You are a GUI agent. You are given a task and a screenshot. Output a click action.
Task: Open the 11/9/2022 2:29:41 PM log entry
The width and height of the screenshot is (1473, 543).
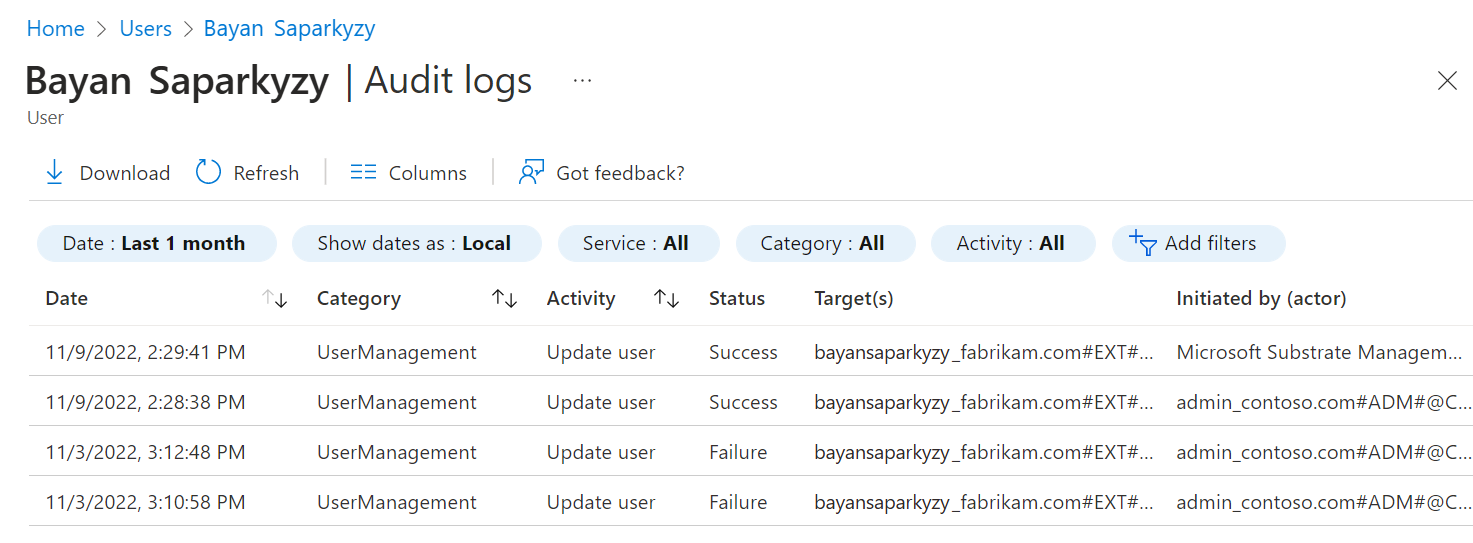click(145, 352)
